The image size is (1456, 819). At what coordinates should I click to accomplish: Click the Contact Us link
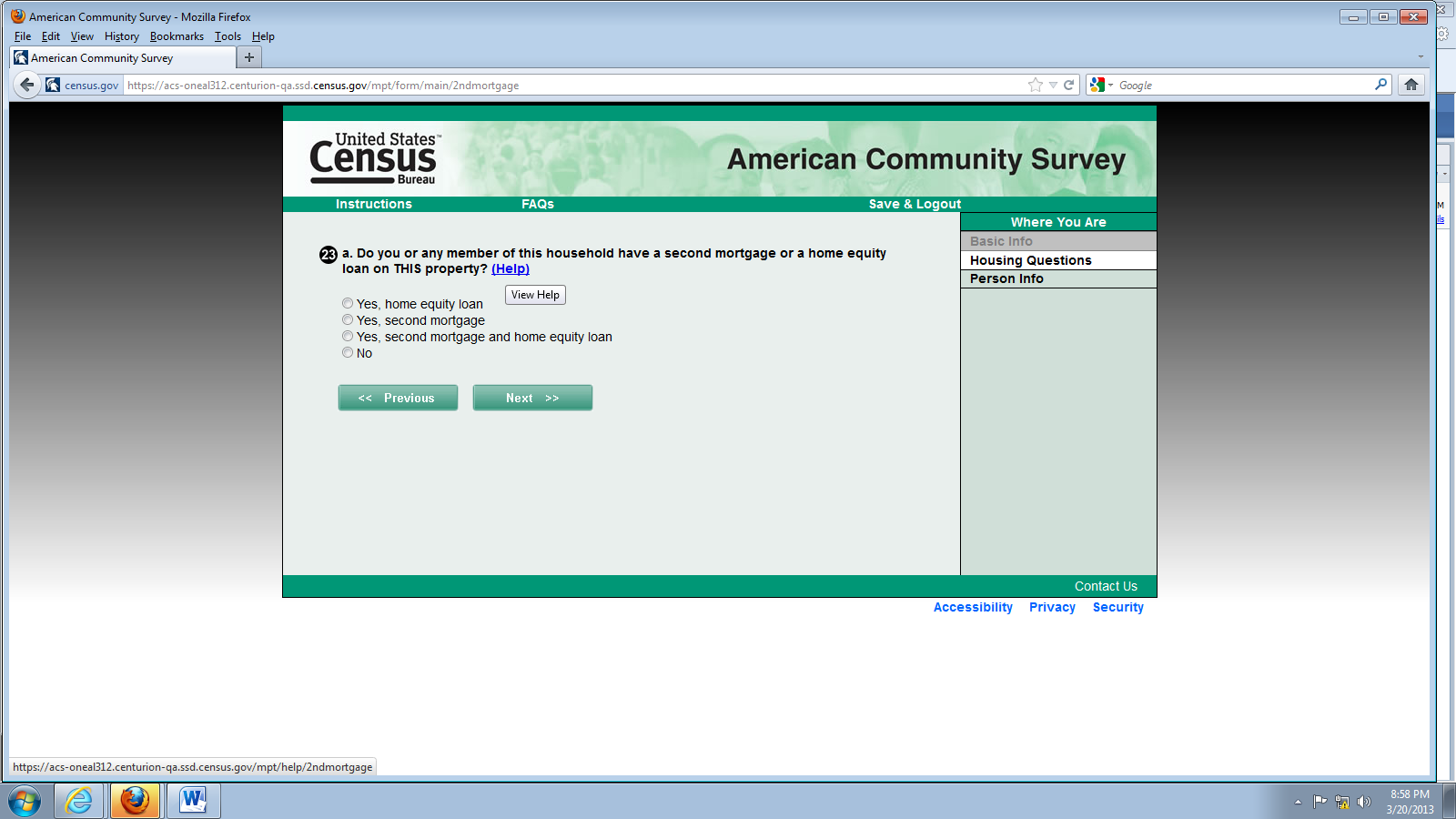[1106, 586]
